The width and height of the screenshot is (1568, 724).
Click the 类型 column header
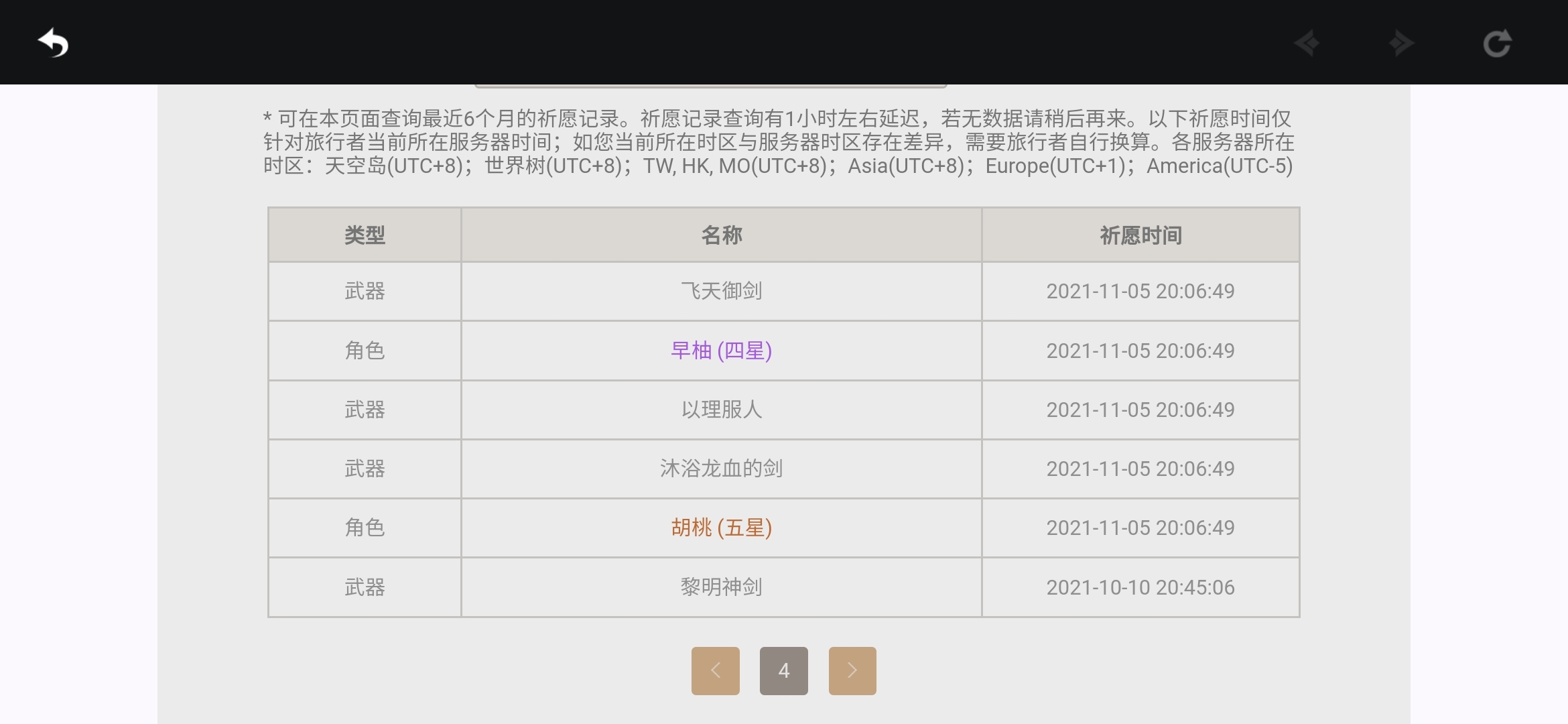coord(365,235)
